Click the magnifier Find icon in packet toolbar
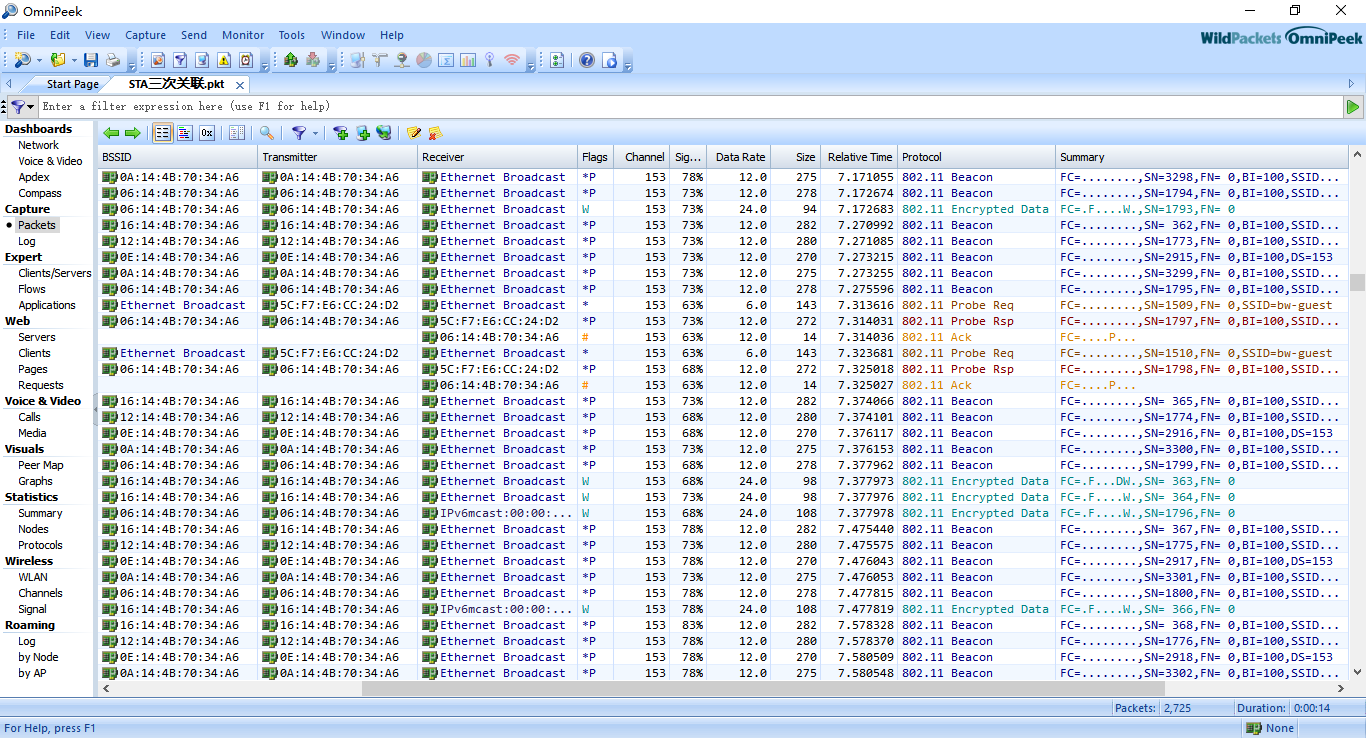The image size is (1366, 738). 267,133
